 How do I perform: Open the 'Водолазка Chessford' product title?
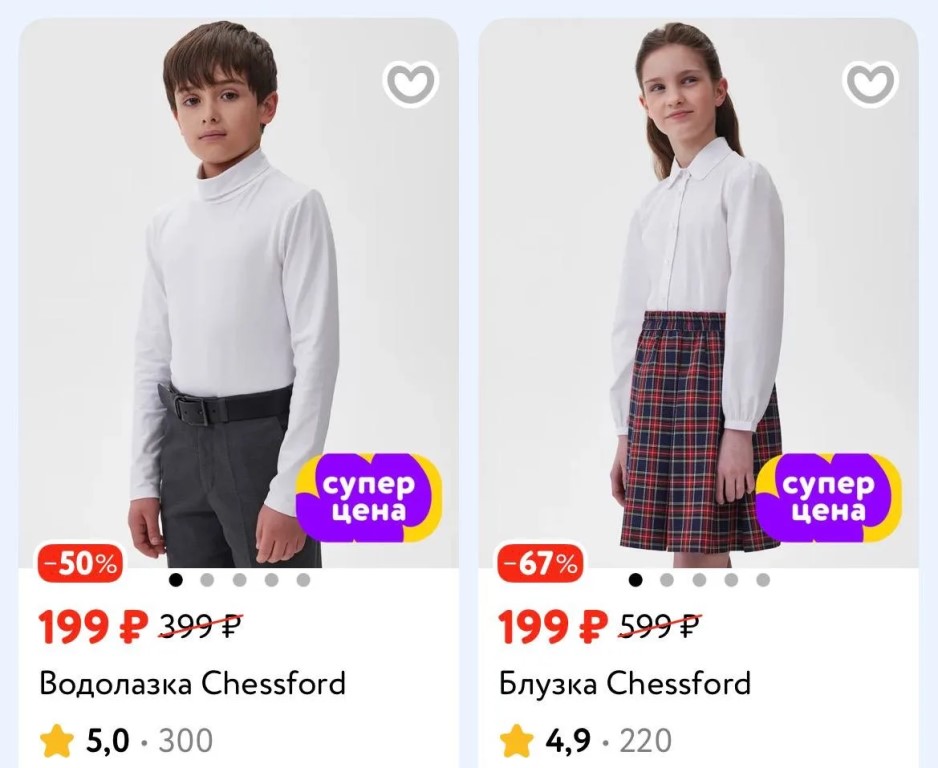tap(192, 684)
